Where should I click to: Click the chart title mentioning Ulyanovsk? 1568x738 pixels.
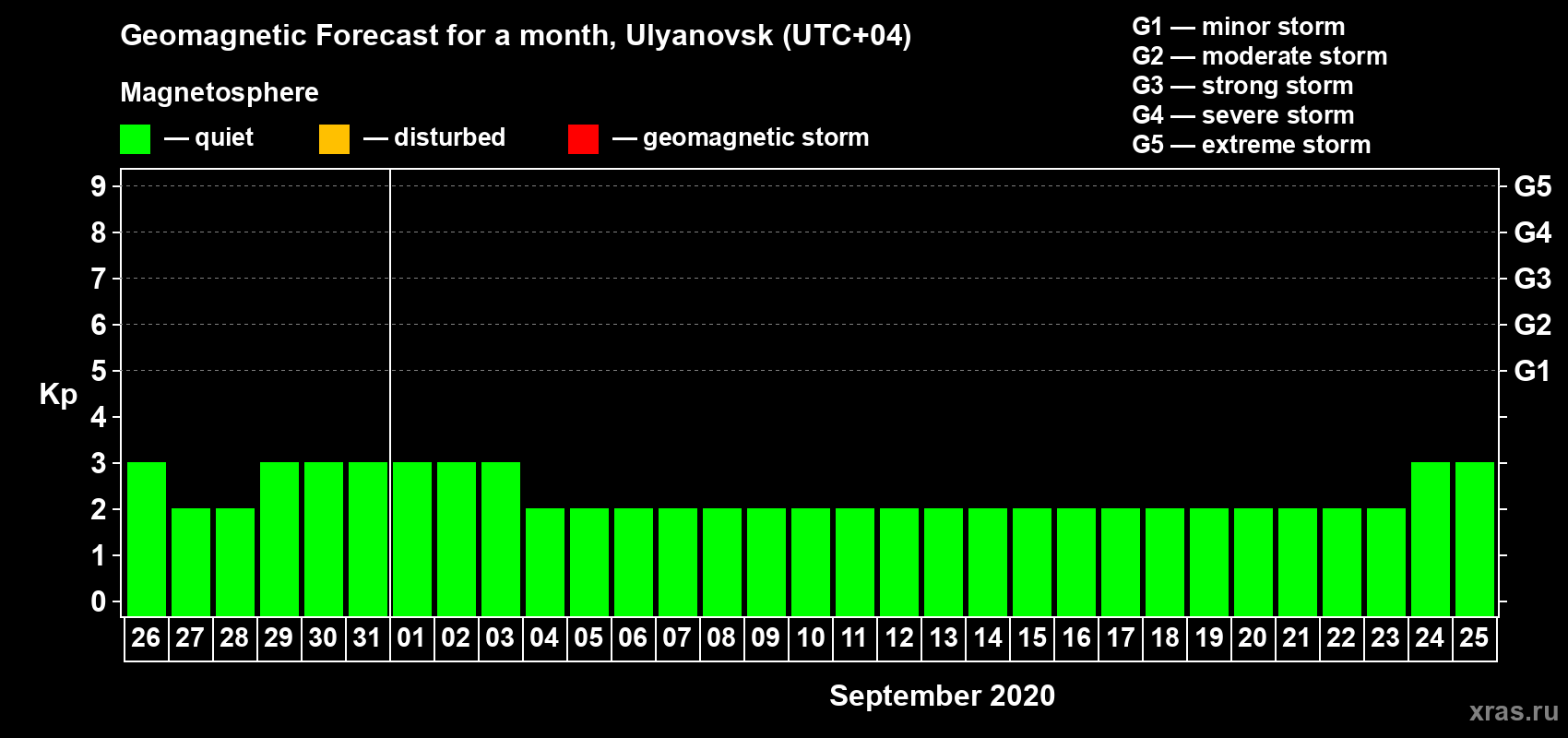coord(516,36)
